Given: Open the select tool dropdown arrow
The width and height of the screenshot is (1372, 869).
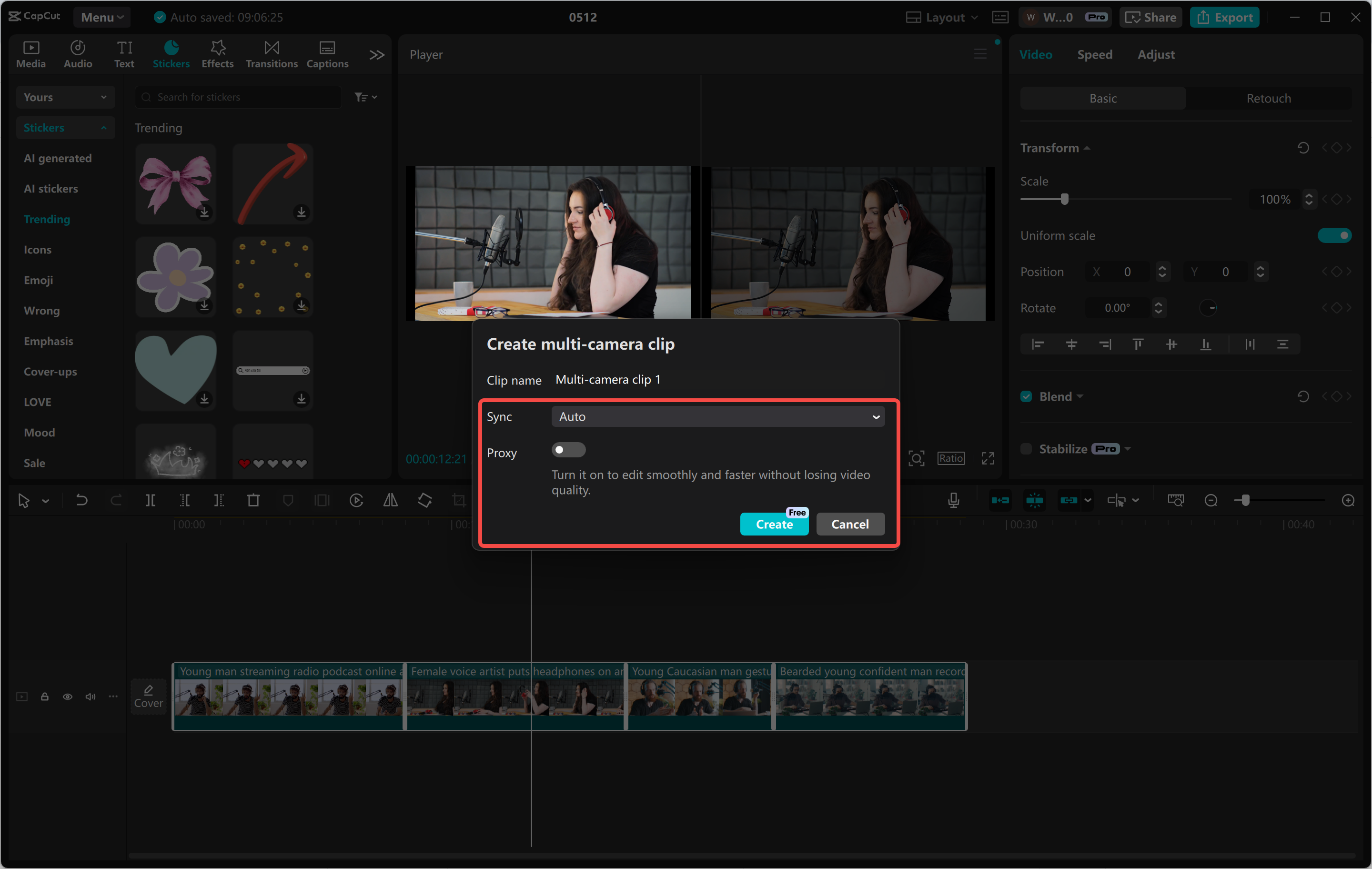Looking at the screenshot, I should tap(46, 501).
